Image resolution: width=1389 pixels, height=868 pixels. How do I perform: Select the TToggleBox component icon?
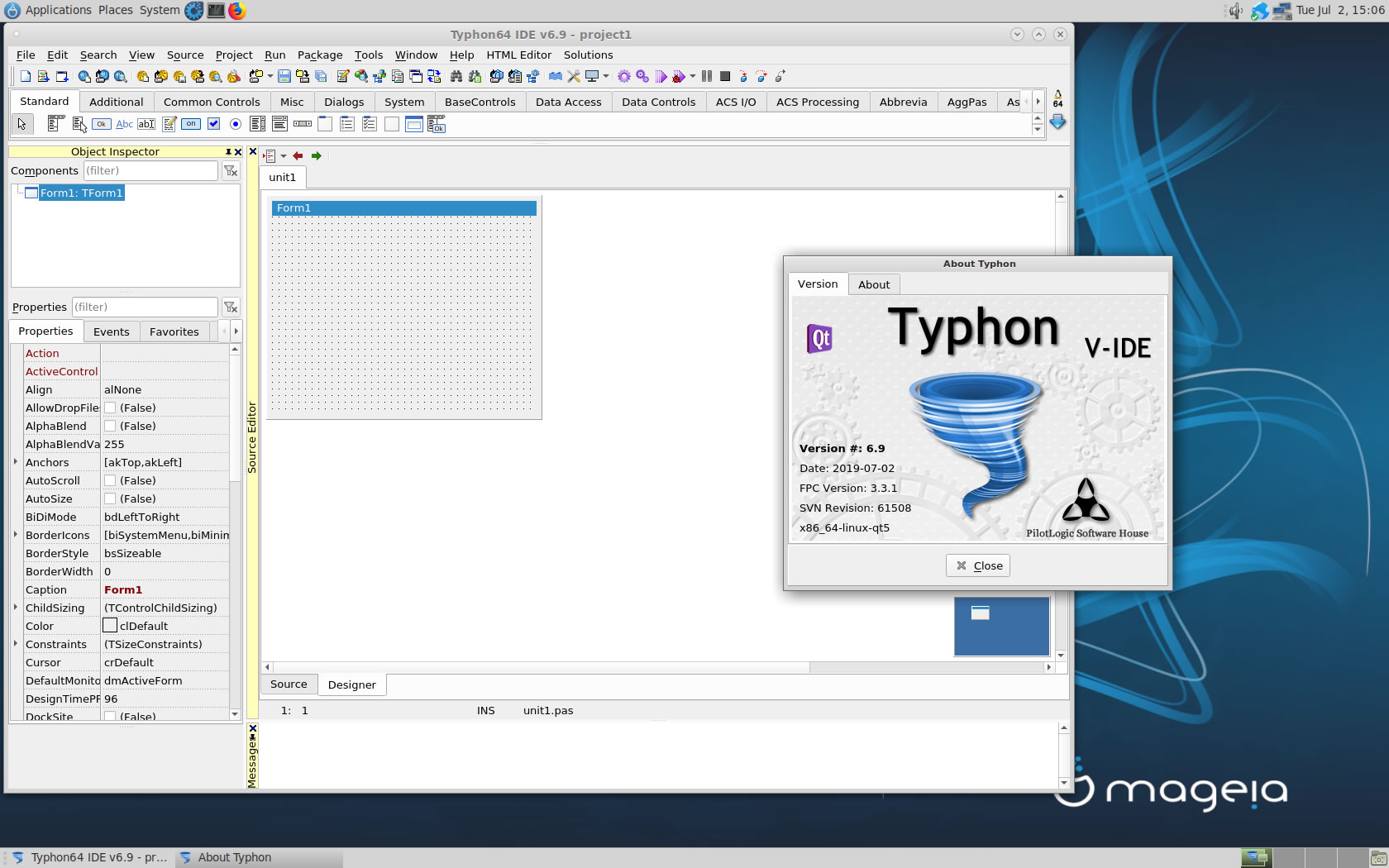point(191,124)
